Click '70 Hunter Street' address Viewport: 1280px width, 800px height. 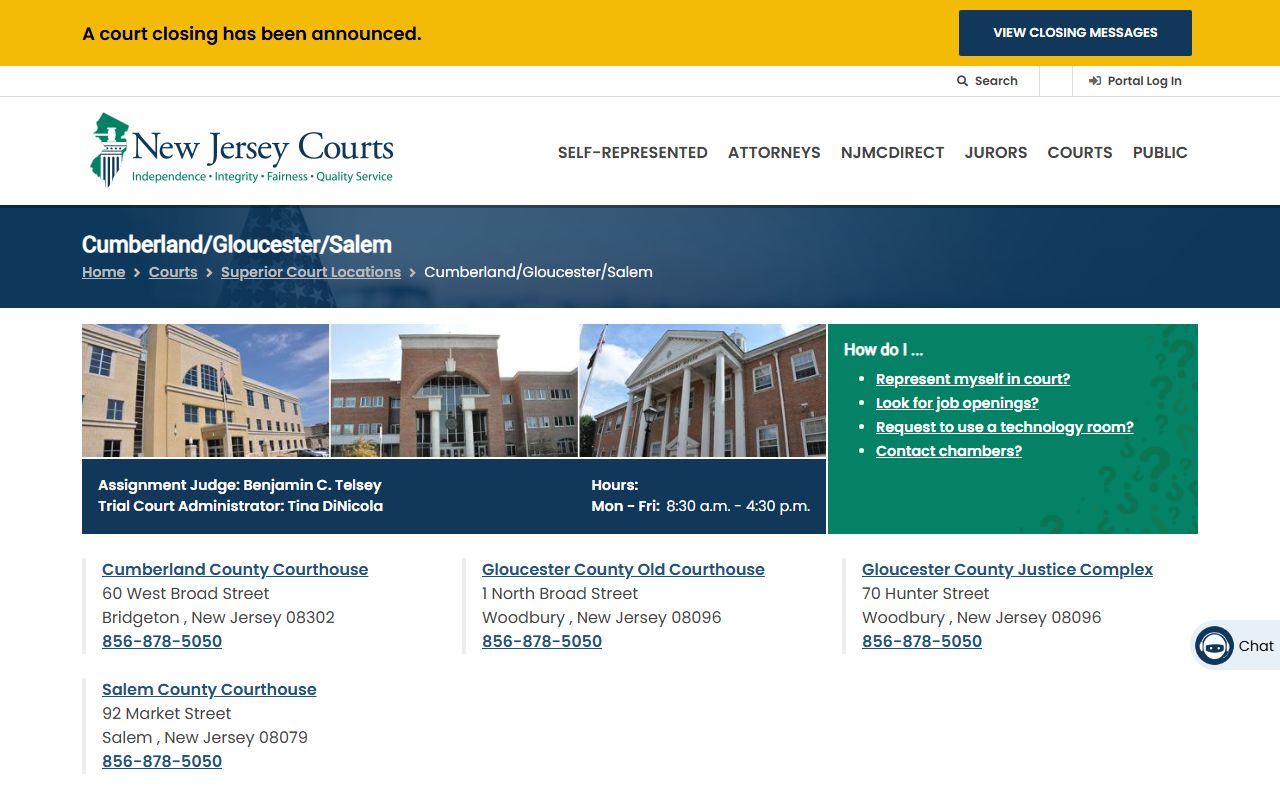coord(926,593)
